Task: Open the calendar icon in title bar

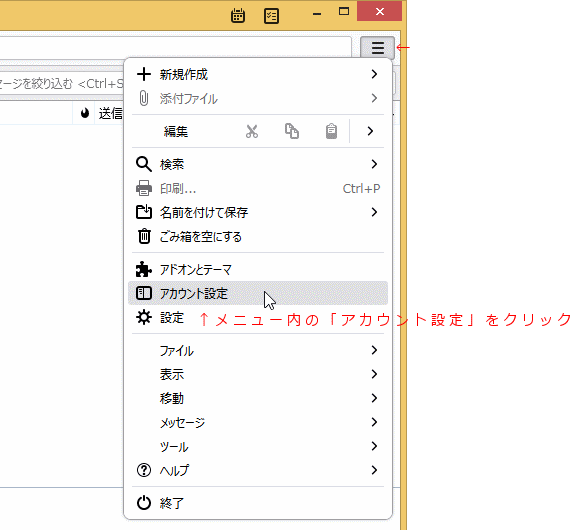Action: (x=238, y=16)
